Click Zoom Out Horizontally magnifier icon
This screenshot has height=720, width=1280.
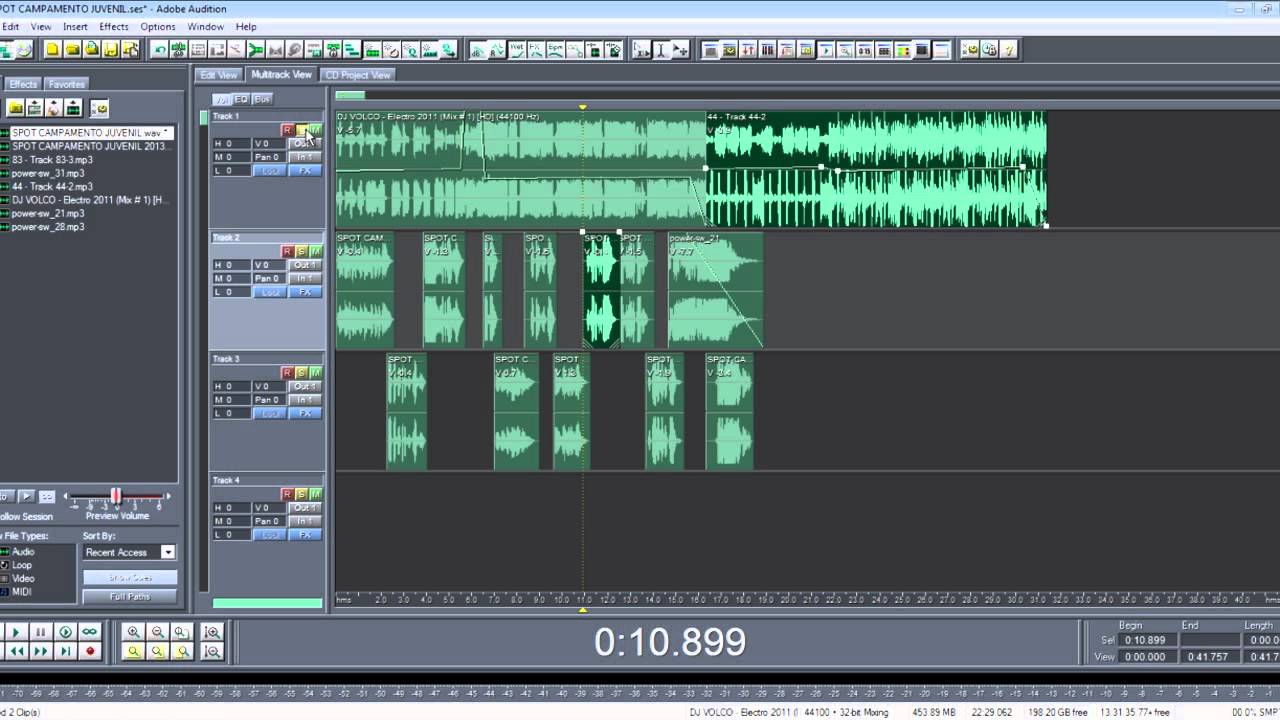[x=157, y=632]
